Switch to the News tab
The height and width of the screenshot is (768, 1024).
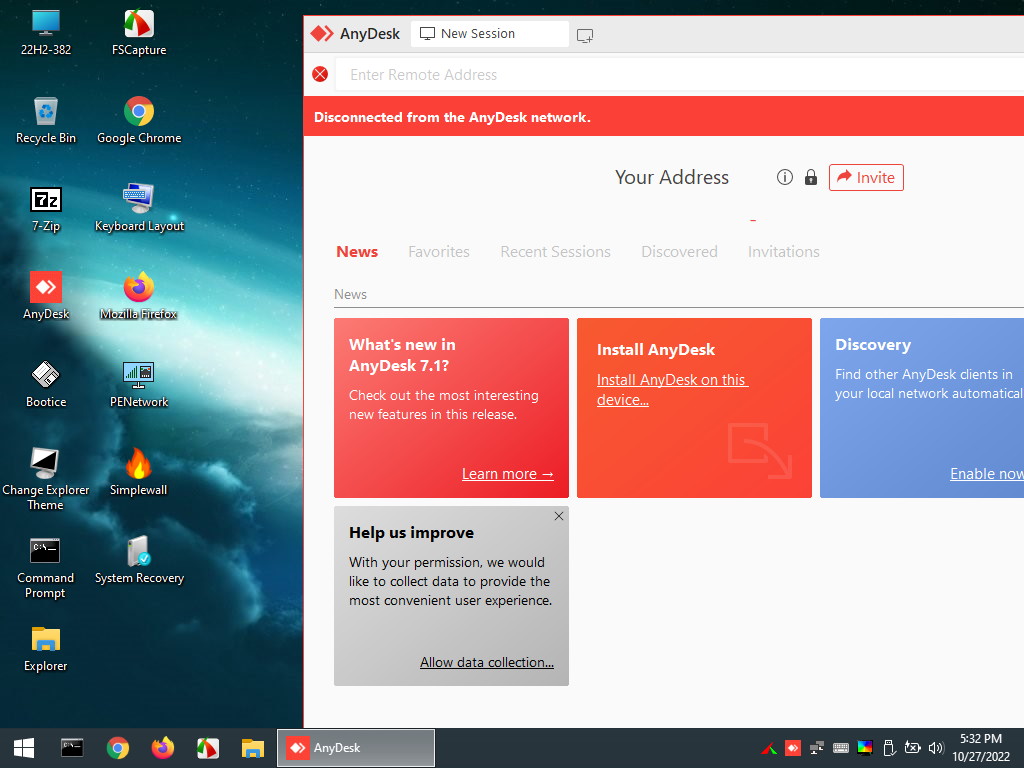tap(357, 251)
